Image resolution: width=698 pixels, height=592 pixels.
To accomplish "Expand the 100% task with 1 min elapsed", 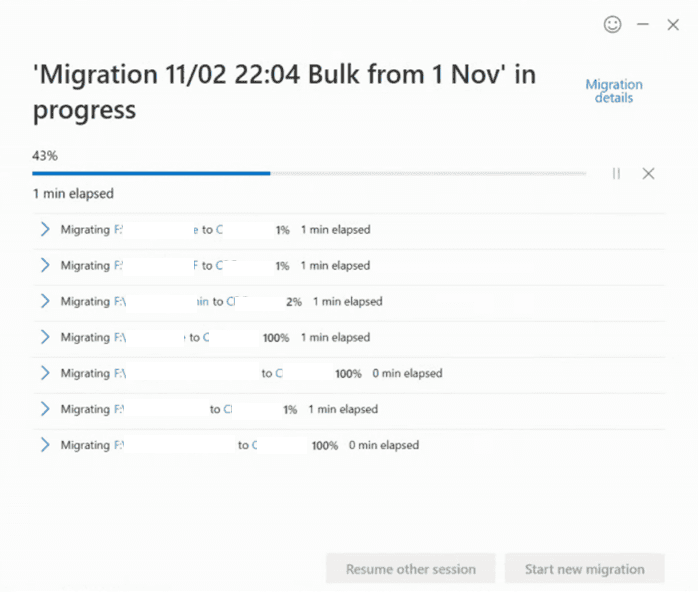I will click(45, 337).
